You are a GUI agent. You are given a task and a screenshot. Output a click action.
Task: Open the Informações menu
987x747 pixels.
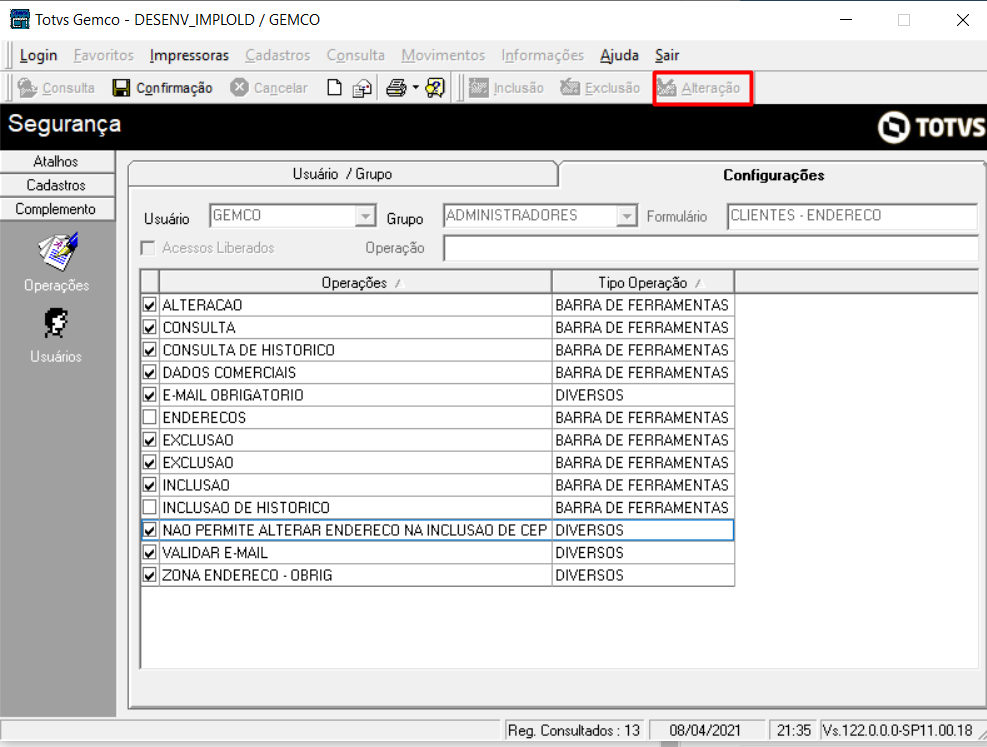(543, 55)
